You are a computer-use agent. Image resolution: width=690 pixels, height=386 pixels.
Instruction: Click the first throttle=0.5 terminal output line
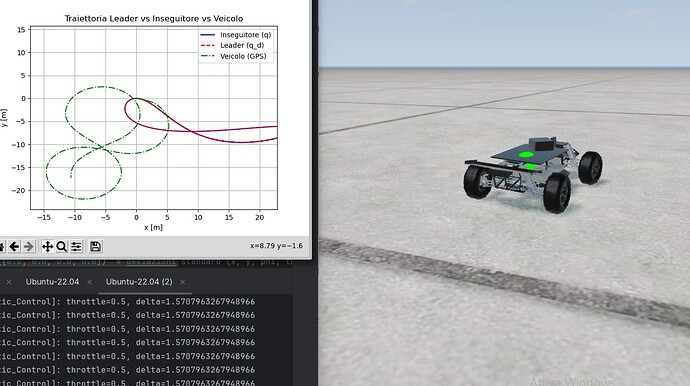click(128, 301)
